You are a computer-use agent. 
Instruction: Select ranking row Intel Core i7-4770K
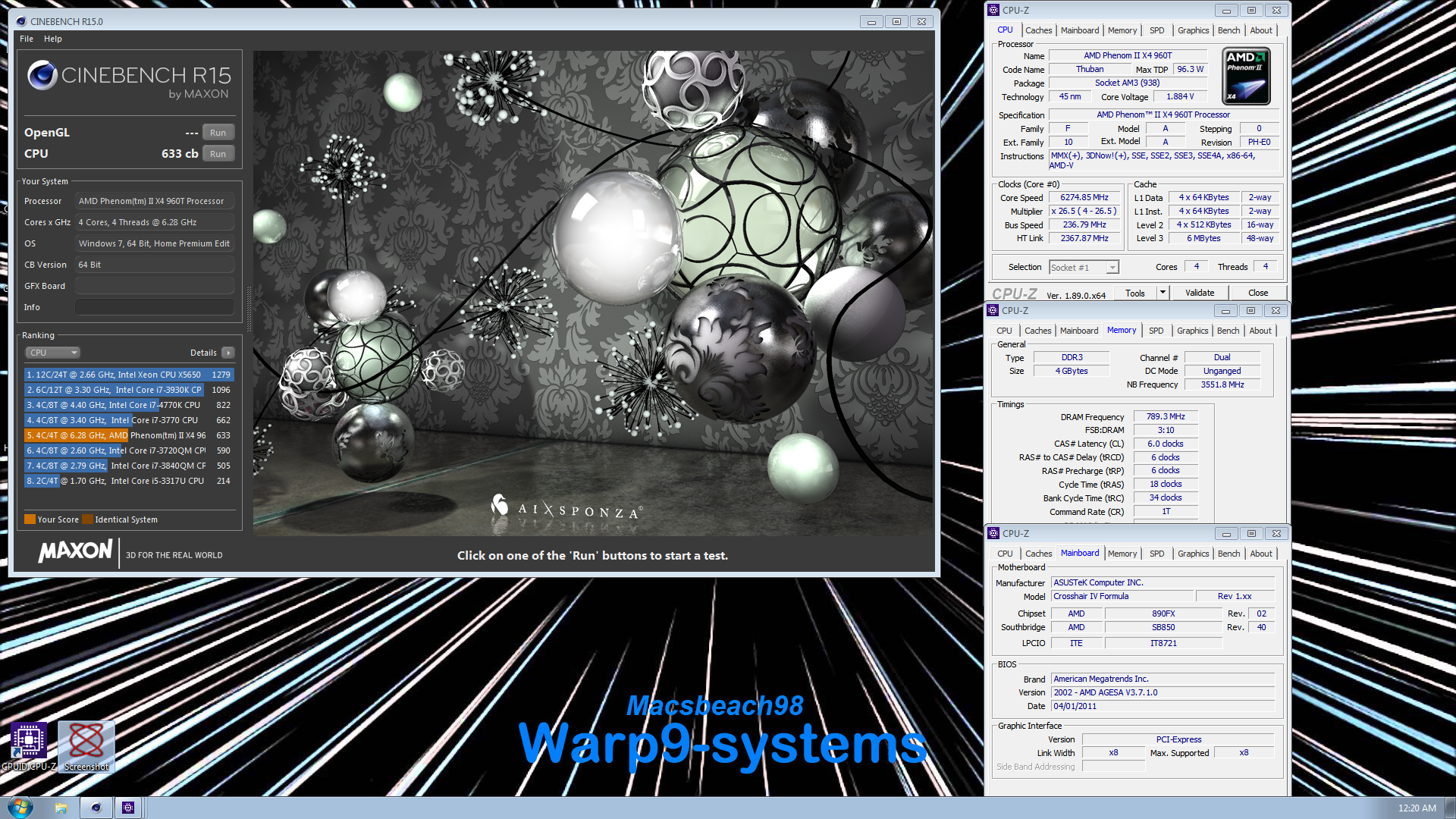coord(129,405)
